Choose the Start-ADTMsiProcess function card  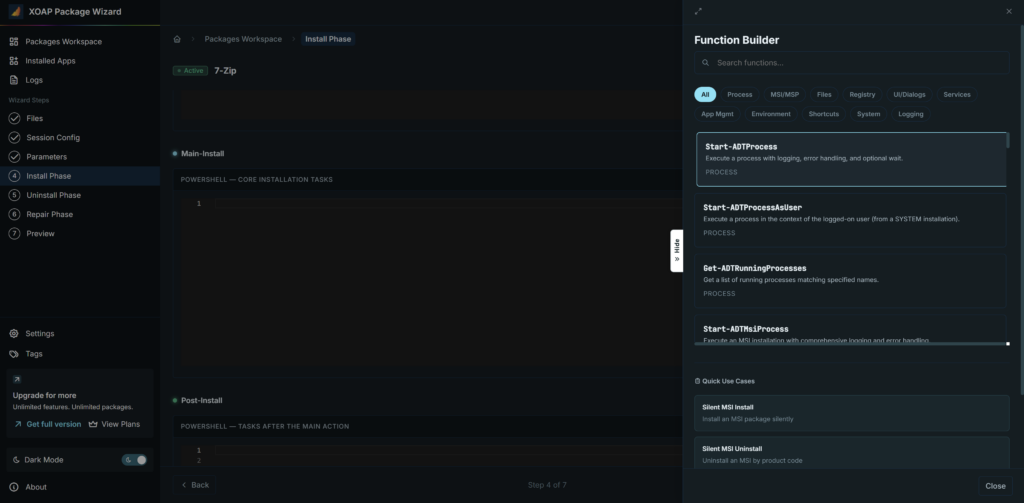850,329
